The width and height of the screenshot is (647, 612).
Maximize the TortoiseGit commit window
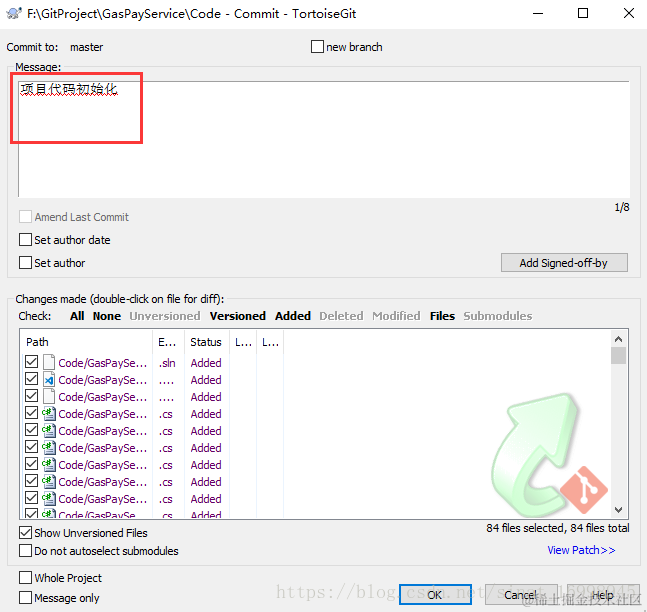[583, 14]
